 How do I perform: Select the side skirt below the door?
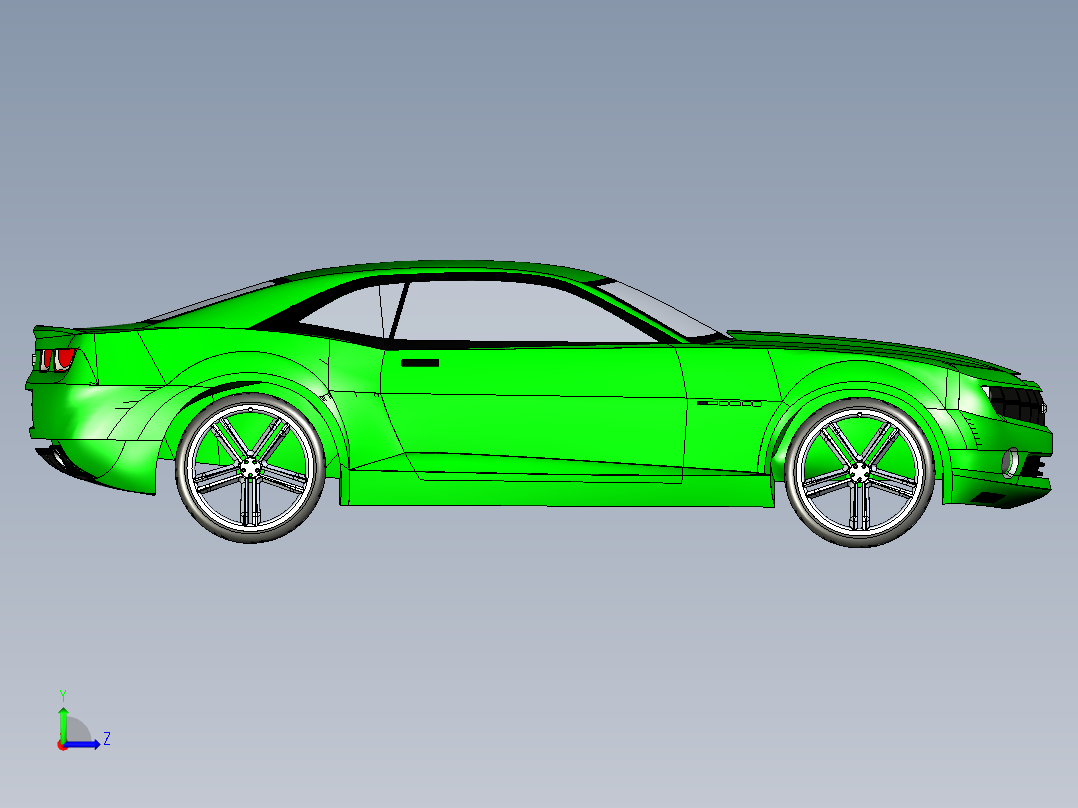tap(557, 490)
